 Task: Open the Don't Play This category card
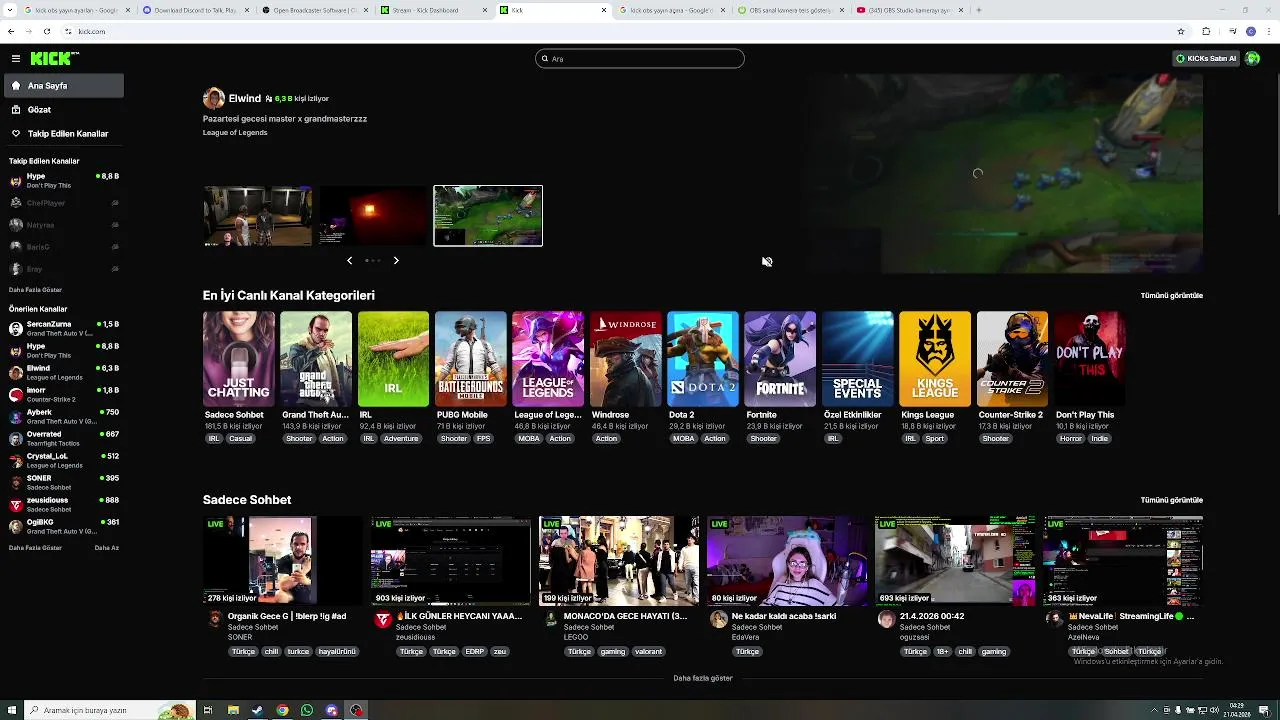tap(1090, 359)
